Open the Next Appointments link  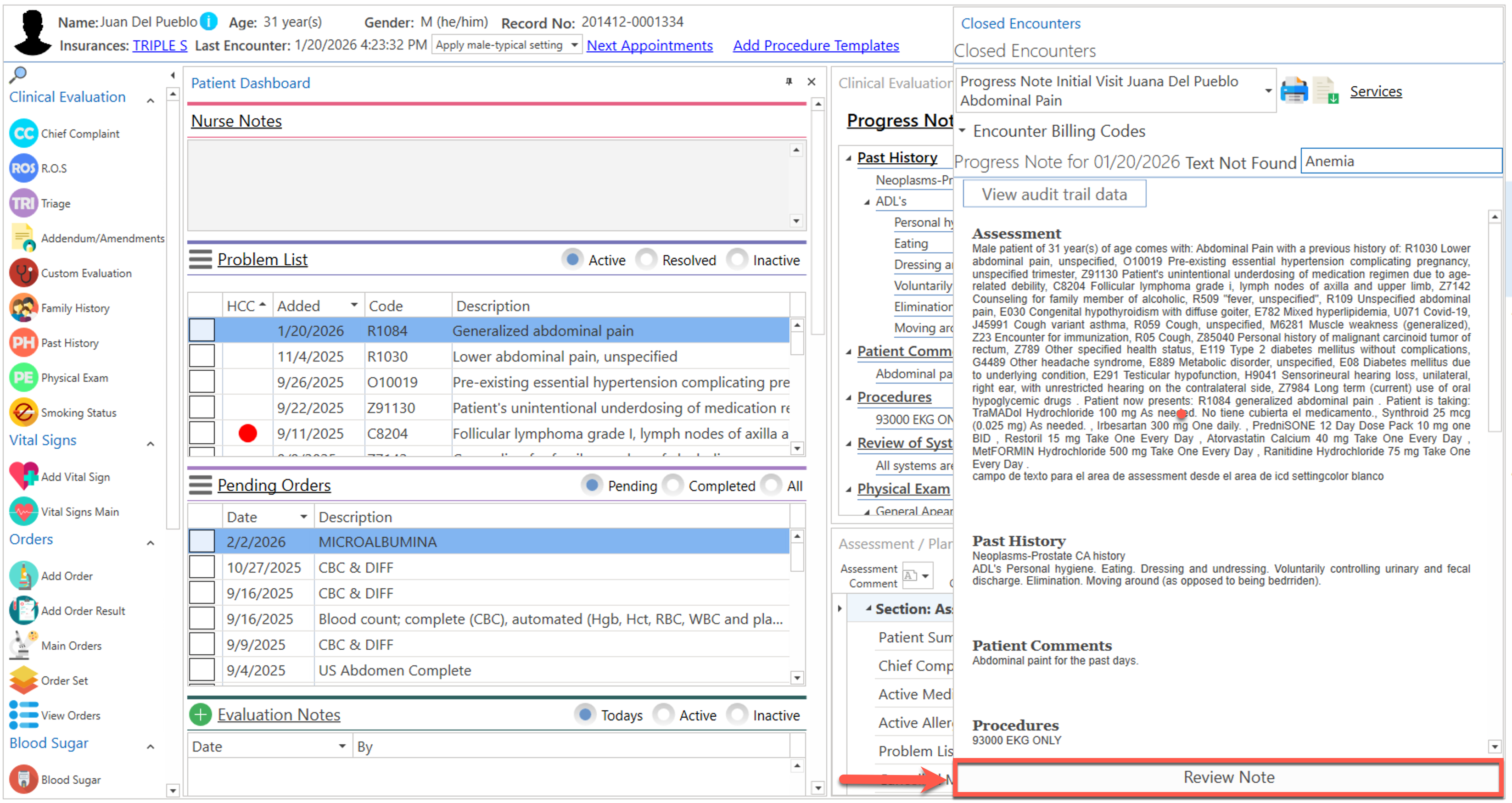click(x=649, y=45)
